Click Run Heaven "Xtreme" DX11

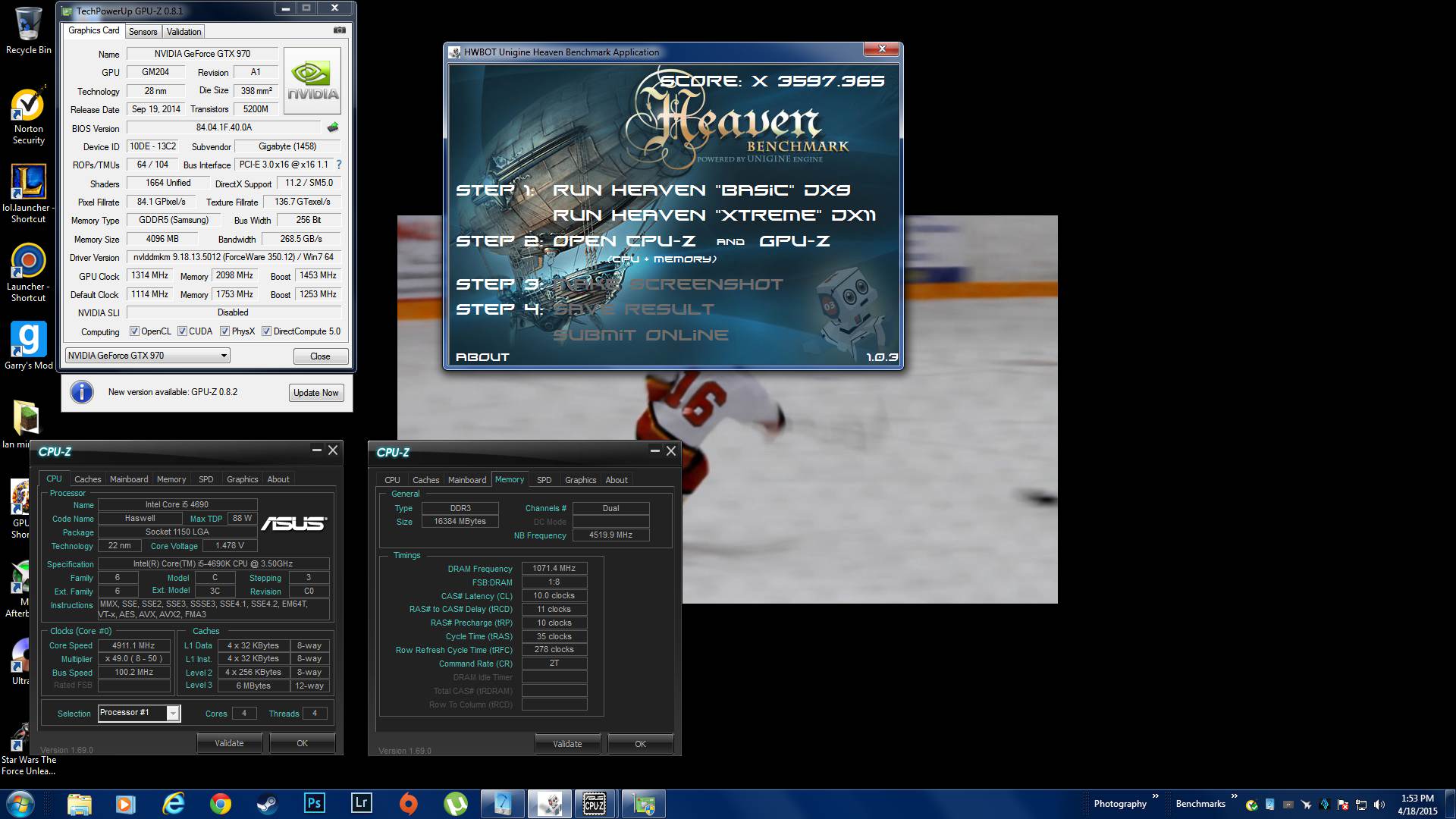coord(714,215)
